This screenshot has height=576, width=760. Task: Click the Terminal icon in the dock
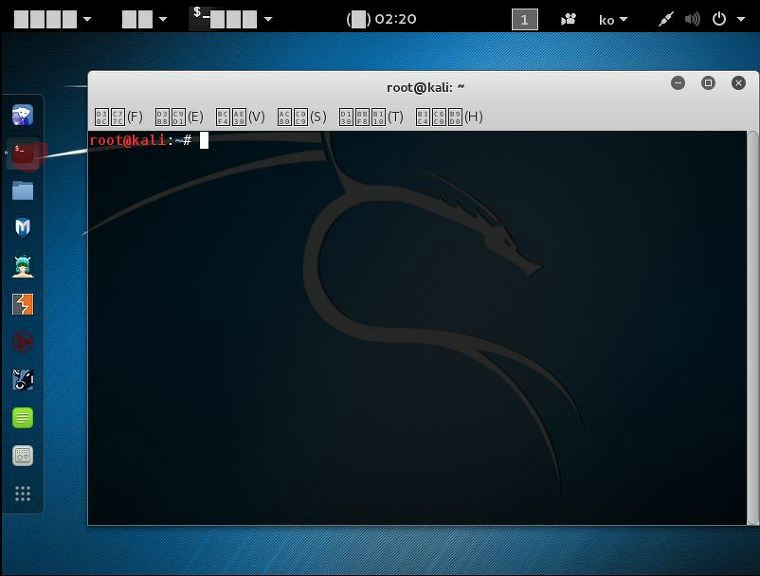pyautogui.click(x=23, y=153)
